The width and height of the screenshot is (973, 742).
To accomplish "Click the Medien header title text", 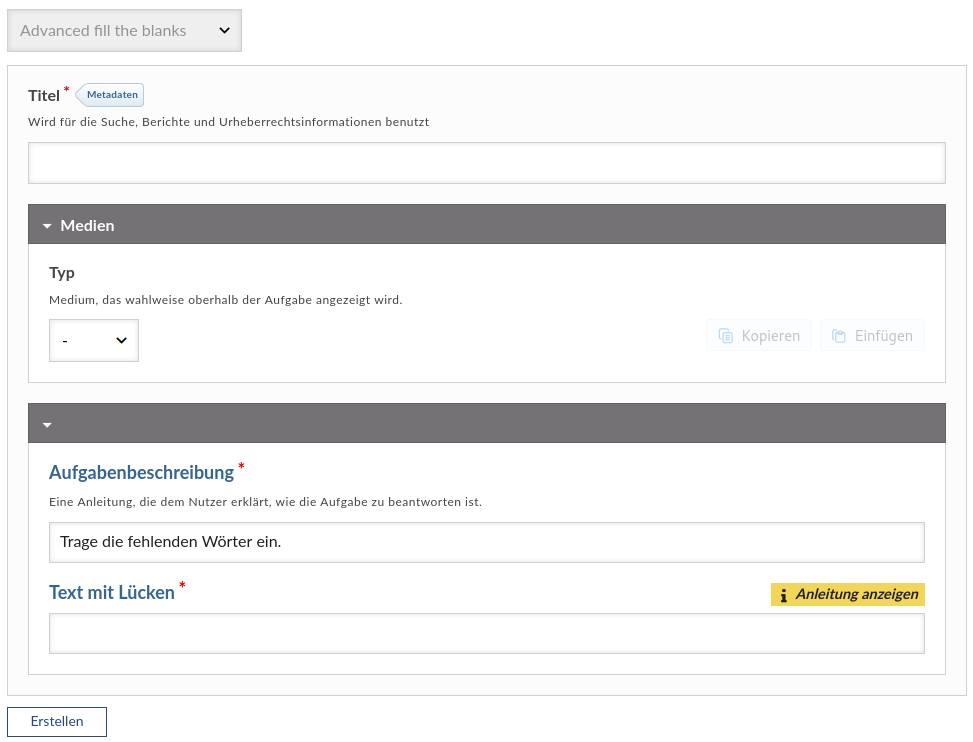I will (x=87, y=226).
